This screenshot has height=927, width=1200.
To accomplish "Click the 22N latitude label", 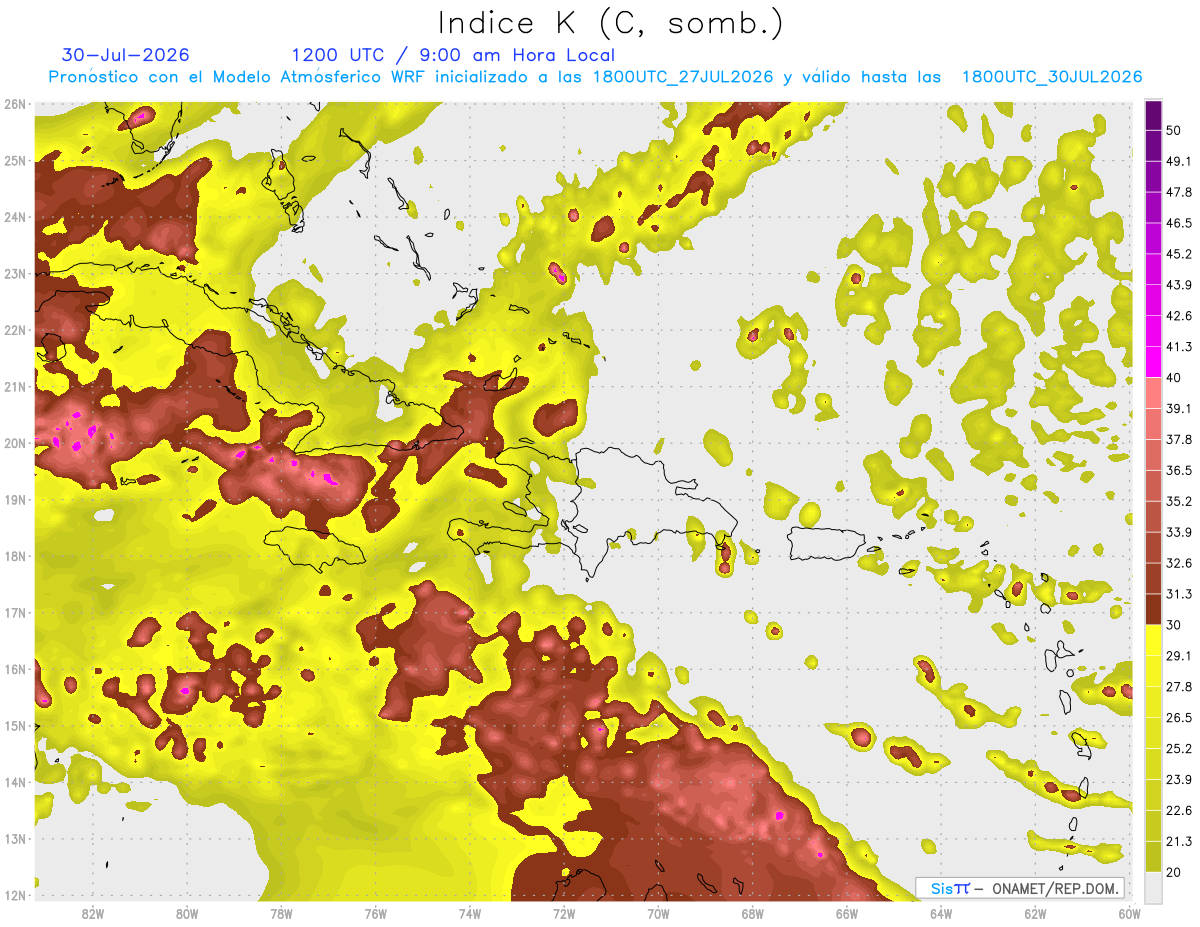I will pyautogui.click(x=15, y=330).
